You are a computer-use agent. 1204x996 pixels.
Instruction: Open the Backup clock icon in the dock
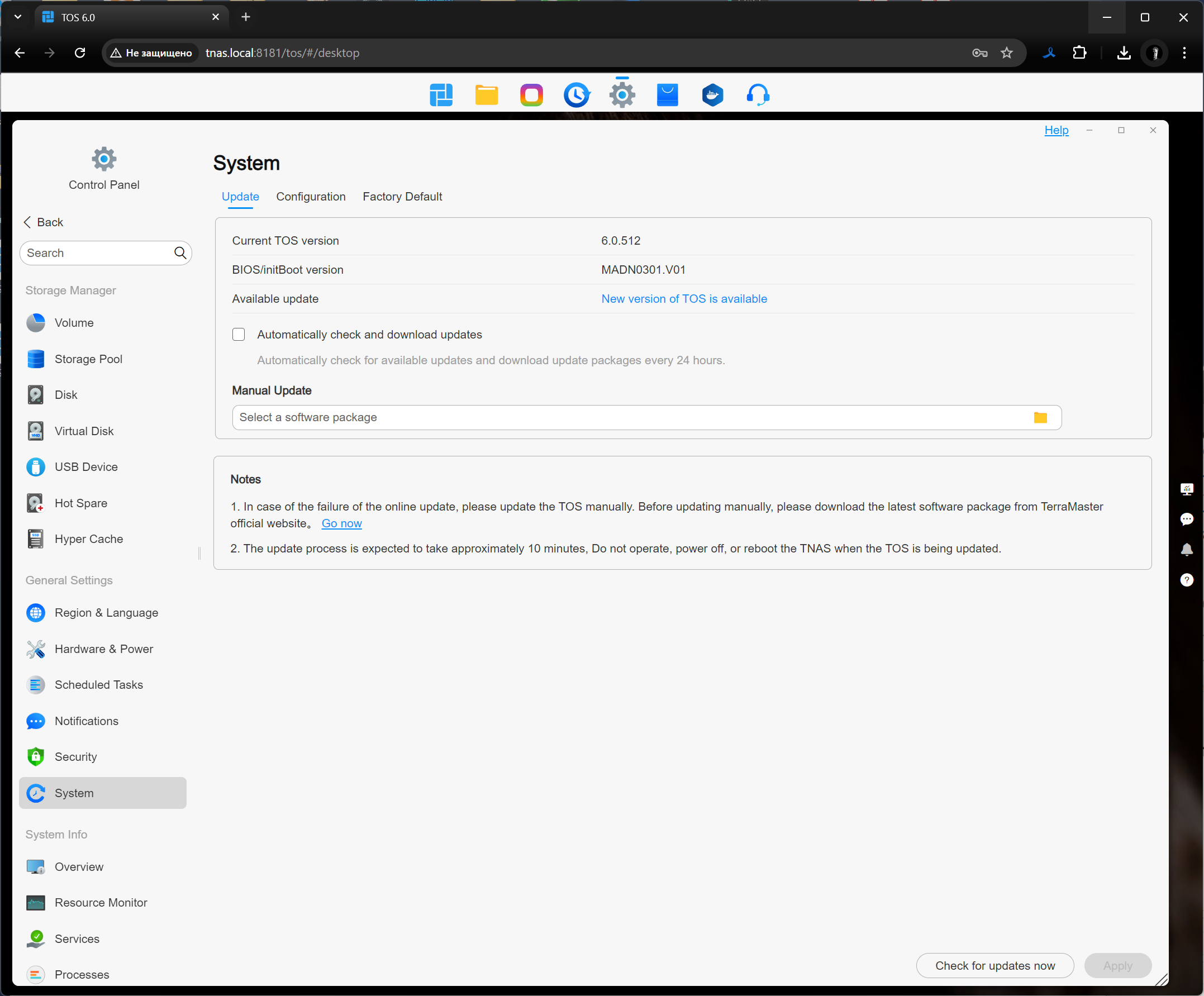coord(576,95)
